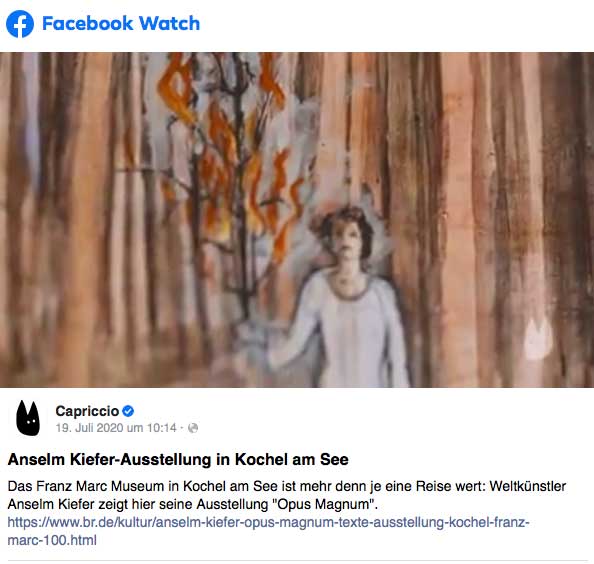This screenshot has width=594, height=564.
Task: Open the Capriccio black cat avatar
Action: tap(28, 418)
